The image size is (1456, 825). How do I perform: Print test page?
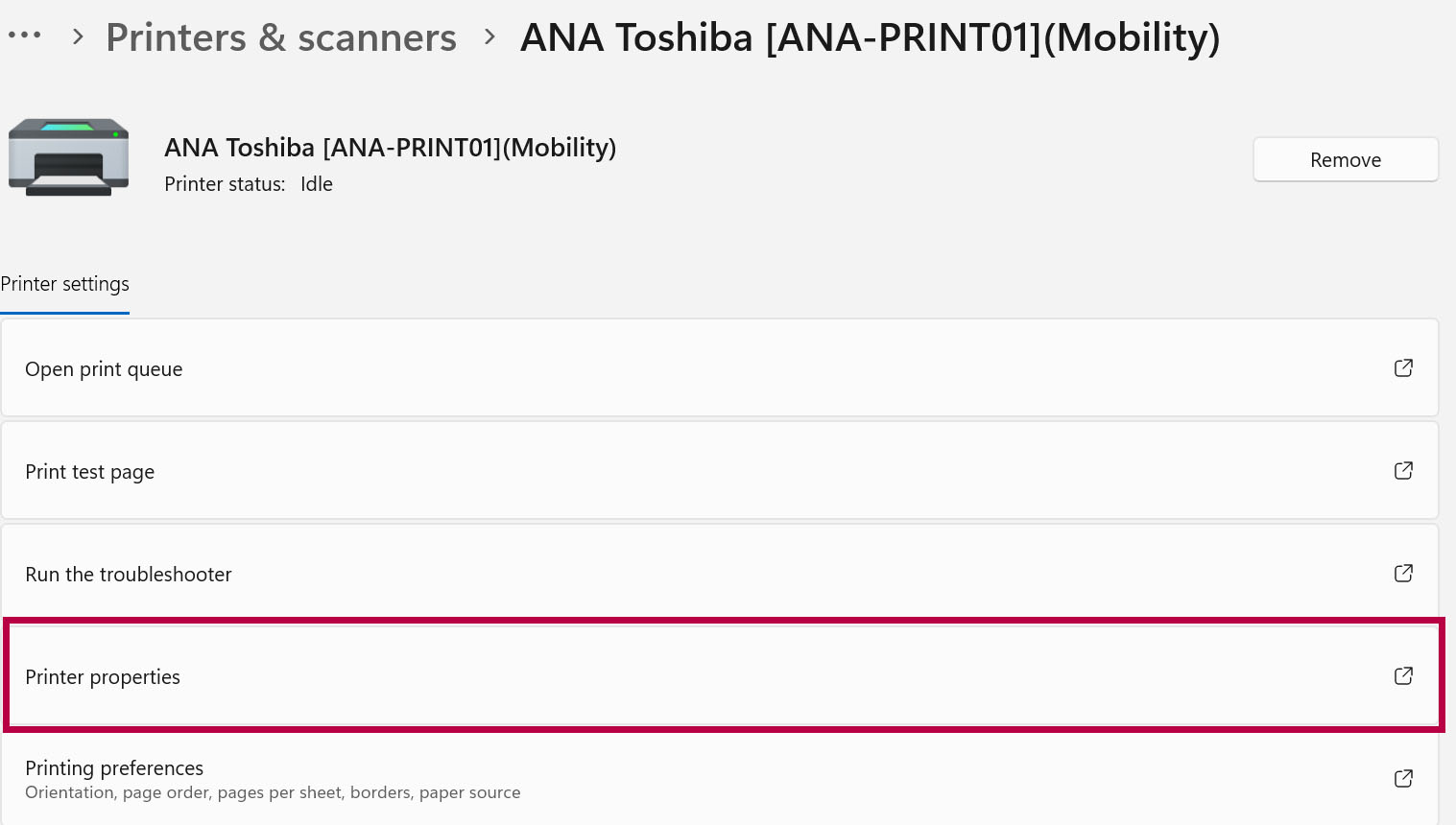(x=719, y=471)
